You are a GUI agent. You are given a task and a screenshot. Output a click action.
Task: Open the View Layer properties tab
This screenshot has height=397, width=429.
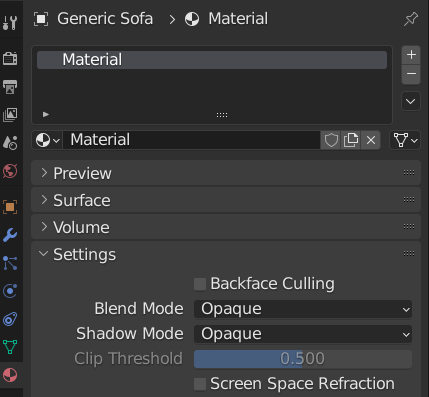pyautogui.click(x=10, y=115)
